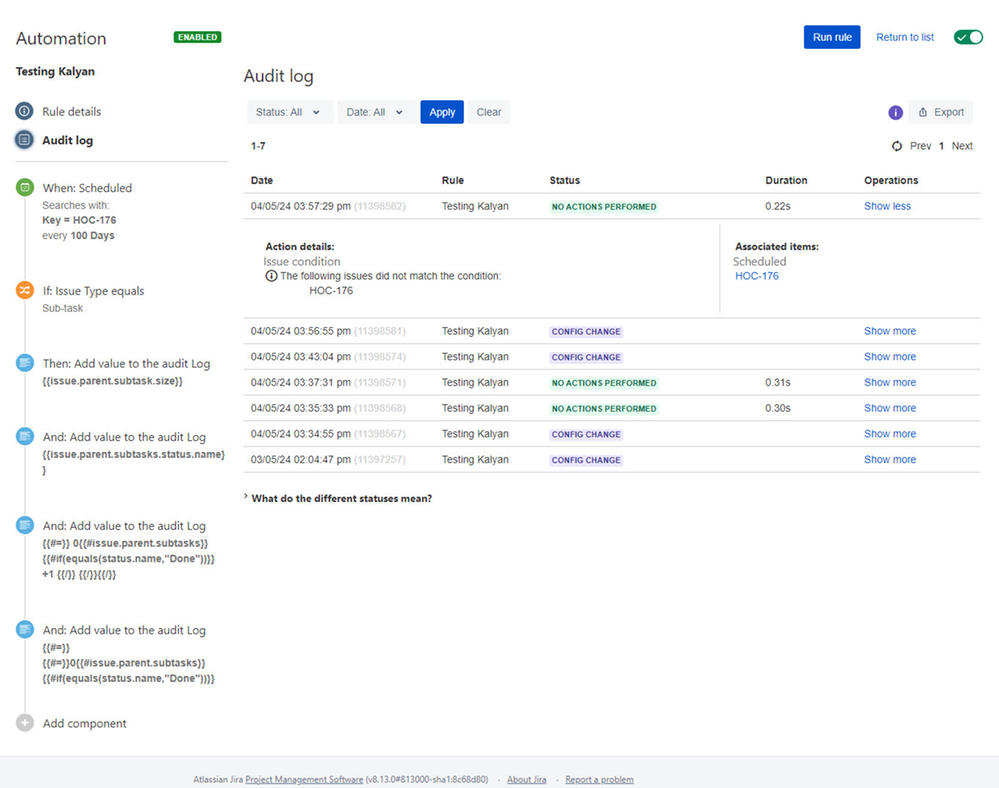Open the Status: All dropdown

(289, 112)
